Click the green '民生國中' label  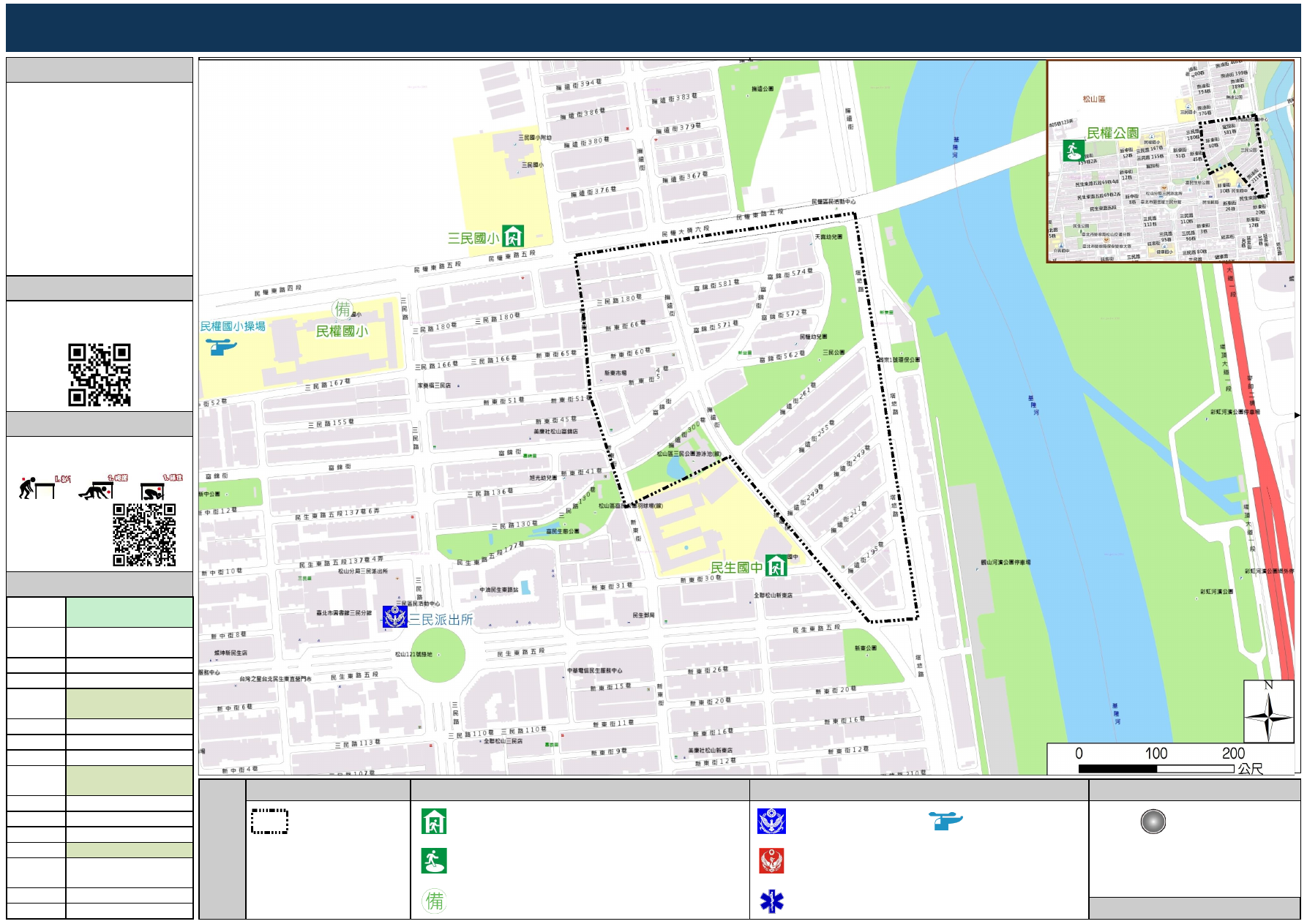736,567
